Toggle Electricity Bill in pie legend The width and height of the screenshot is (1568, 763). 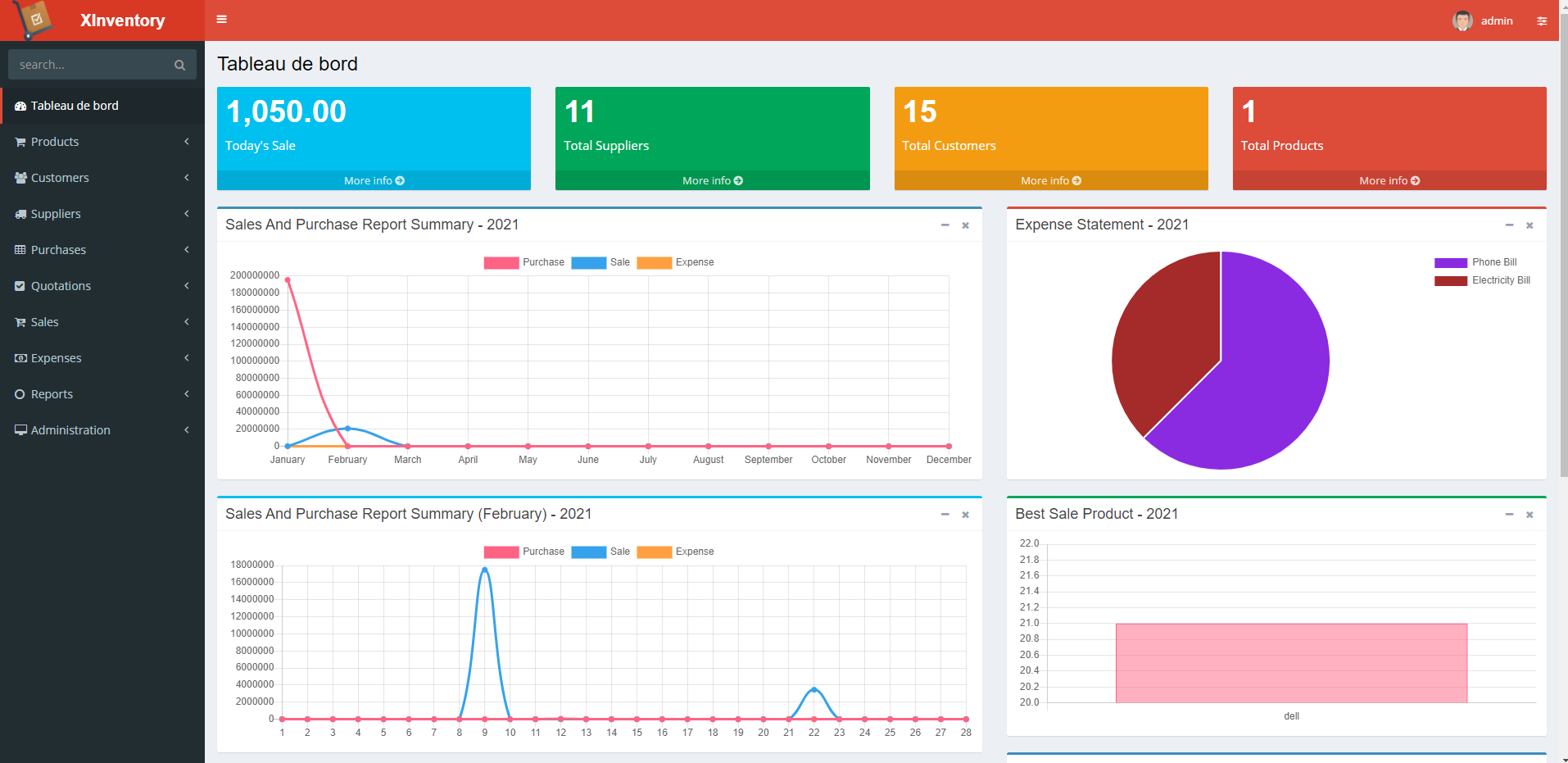coord(1482,280)
